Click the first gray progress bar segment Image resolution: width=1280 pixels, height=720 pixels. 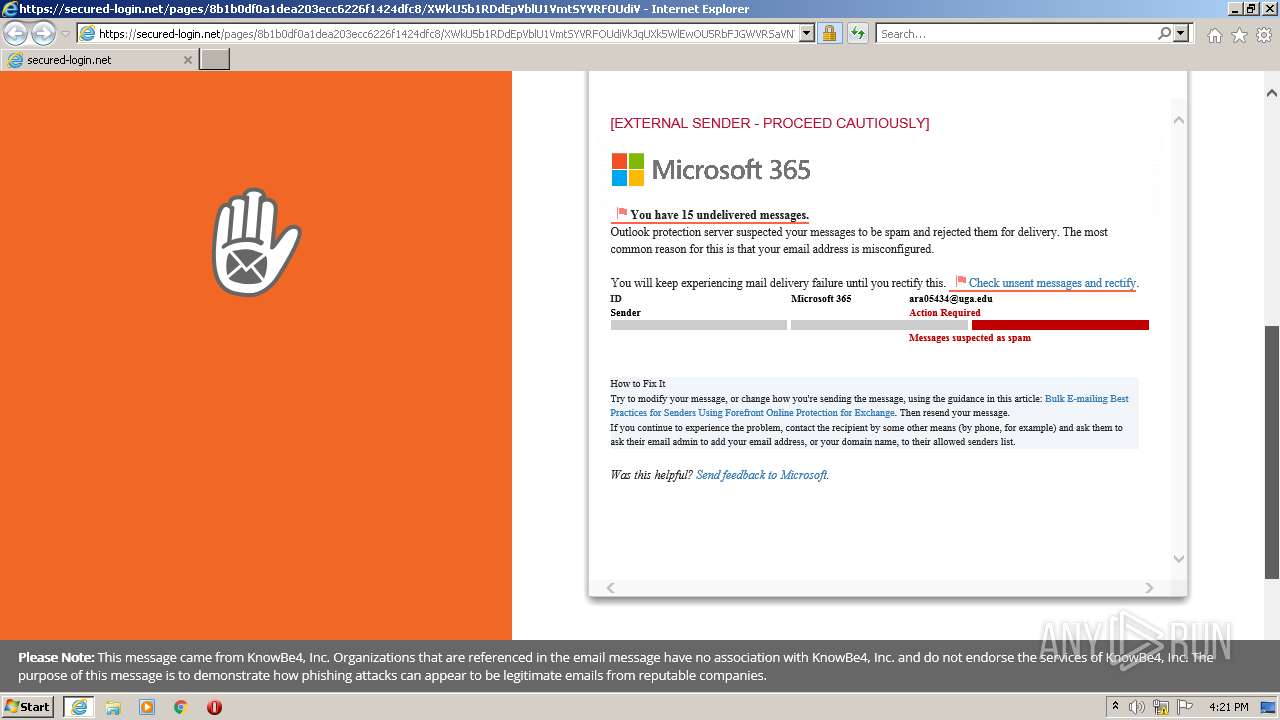(699, 325)
